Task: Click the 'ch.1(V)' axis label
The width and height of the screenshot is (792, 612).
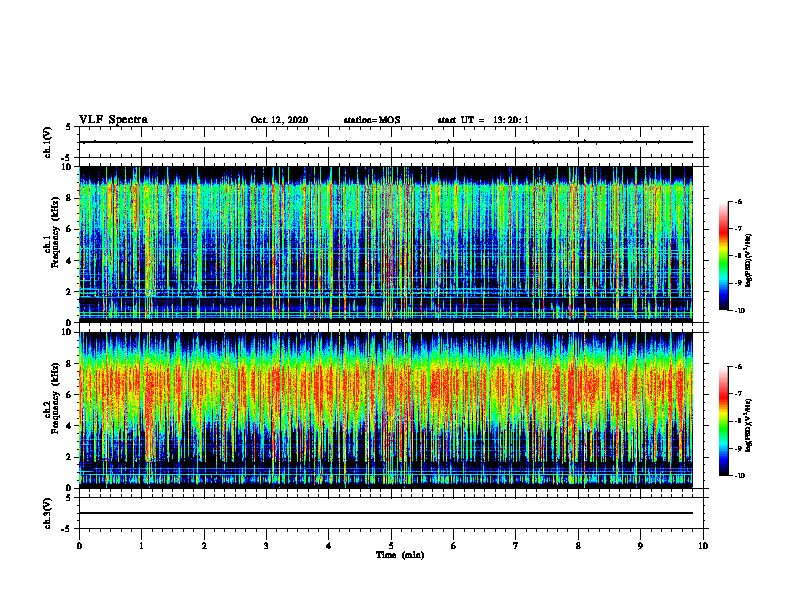Action: click(48, 142)
